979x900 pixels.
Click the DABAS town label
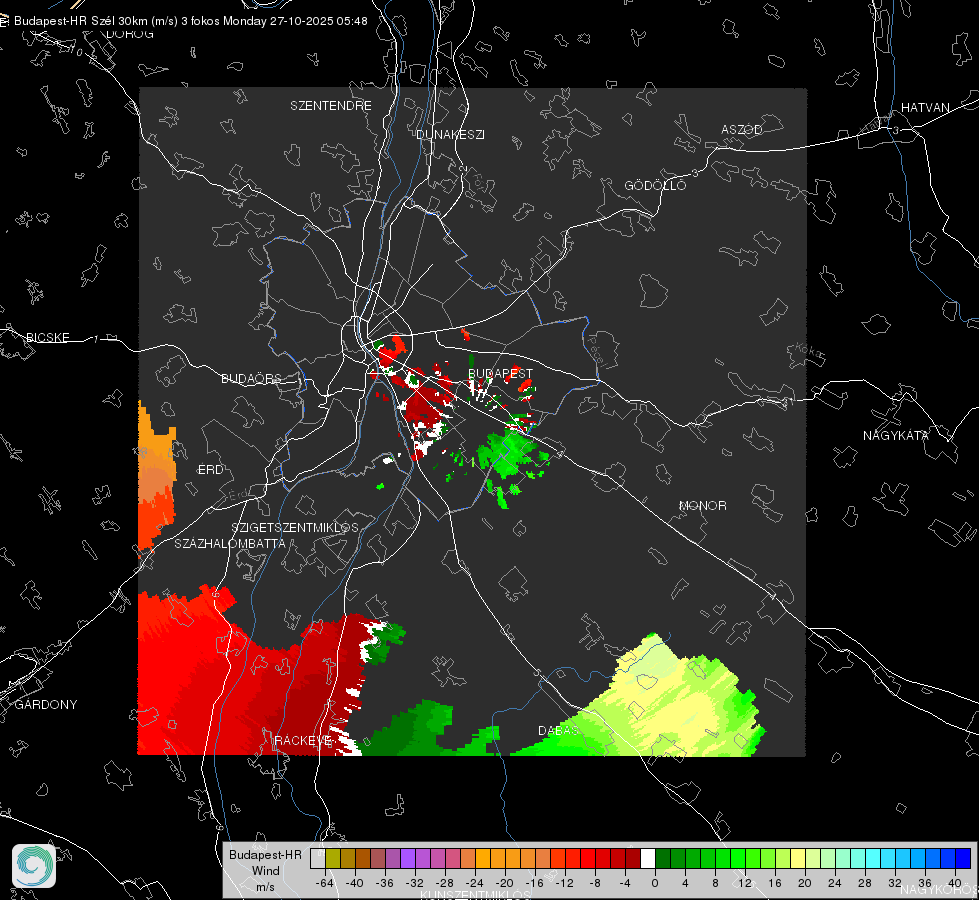coord(558,730)
